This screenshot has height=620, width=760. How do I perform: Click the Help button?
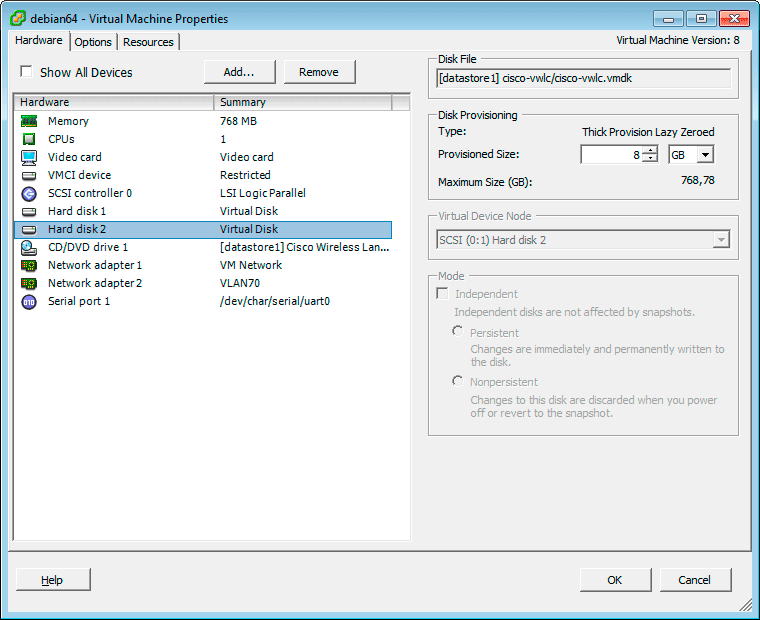(x=52, y=580)
